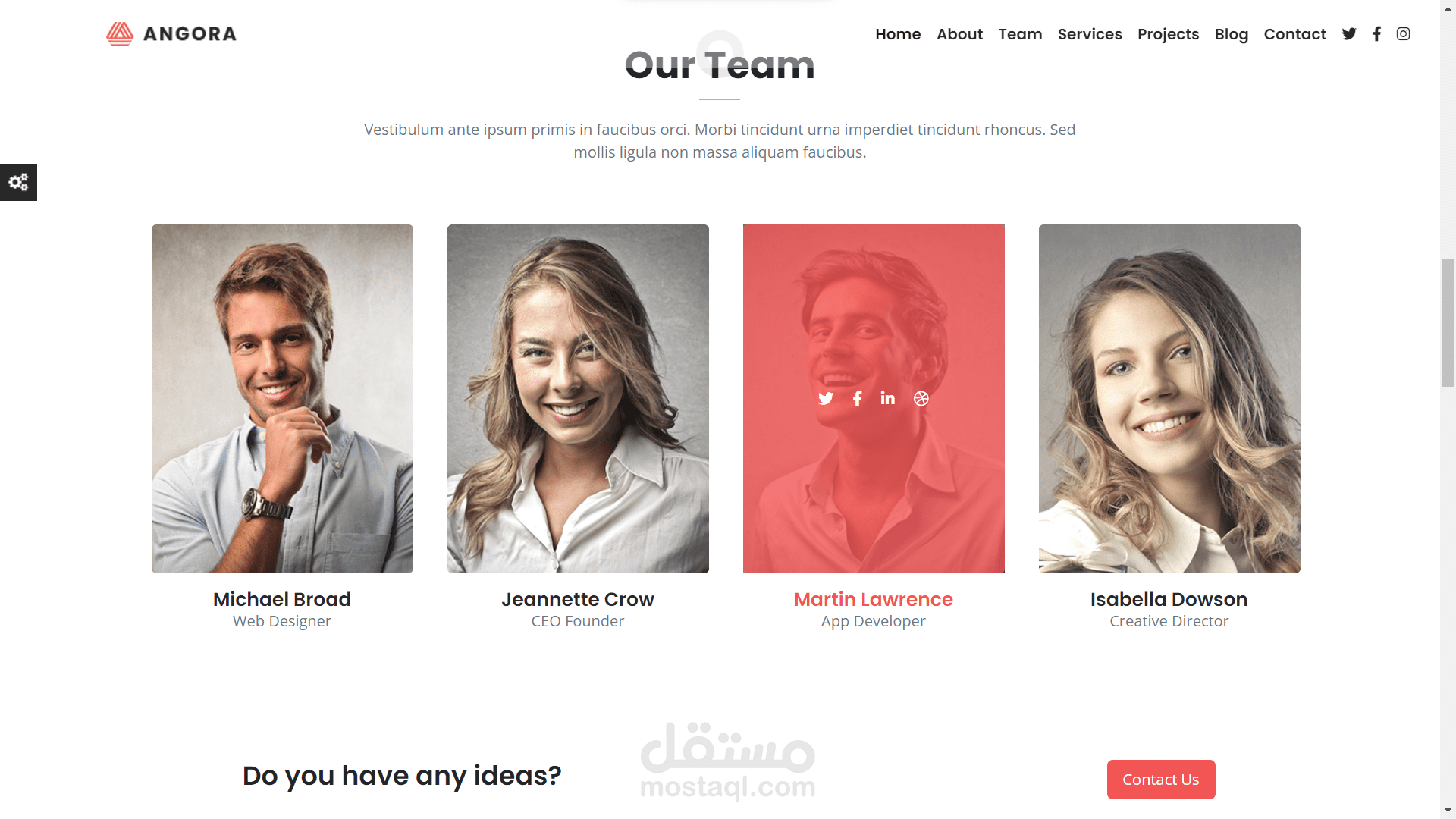Viewport: 1456px width, 819px height.
Task: Click Martin Lawrence's Dribbble icon
Action: tap(921, 399)
